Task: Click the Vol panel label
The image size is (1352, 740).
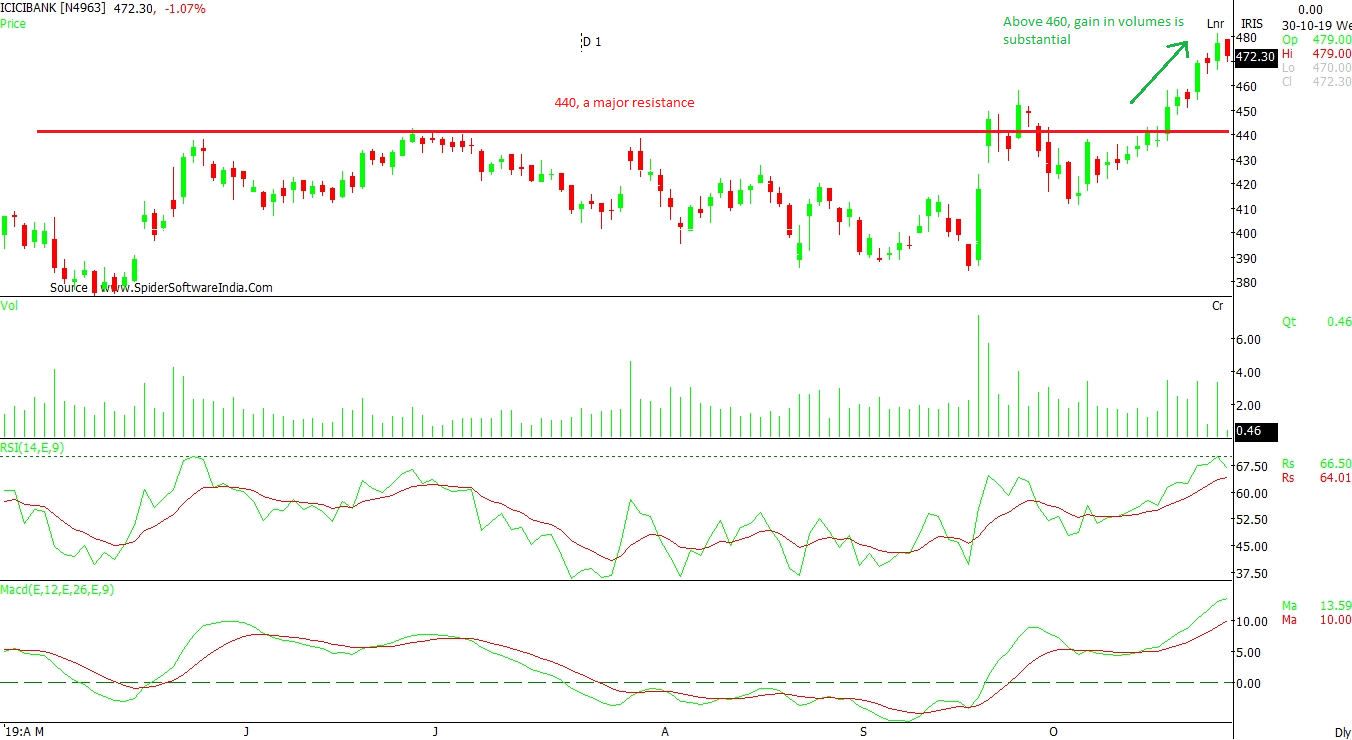Action: coord(10,306)
